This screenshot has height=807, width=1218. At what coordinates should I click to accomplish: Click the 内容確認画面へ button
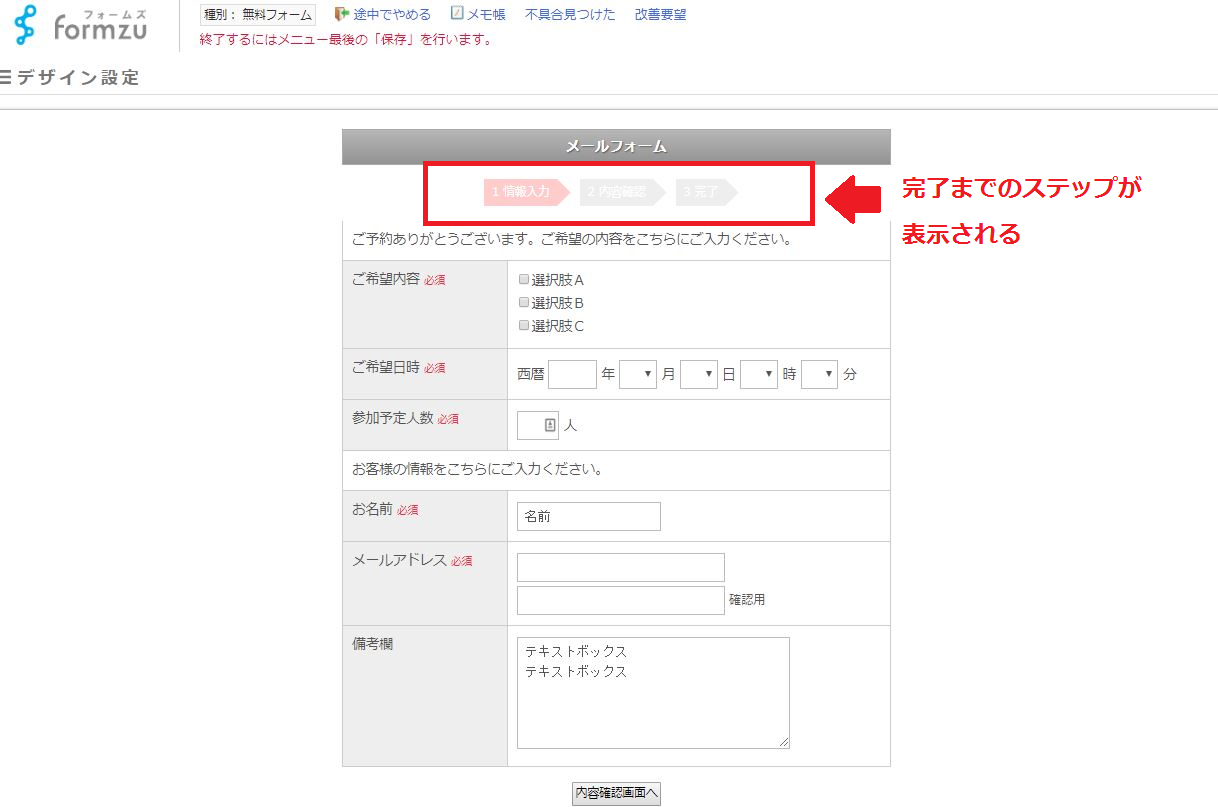tap(616, 792)
